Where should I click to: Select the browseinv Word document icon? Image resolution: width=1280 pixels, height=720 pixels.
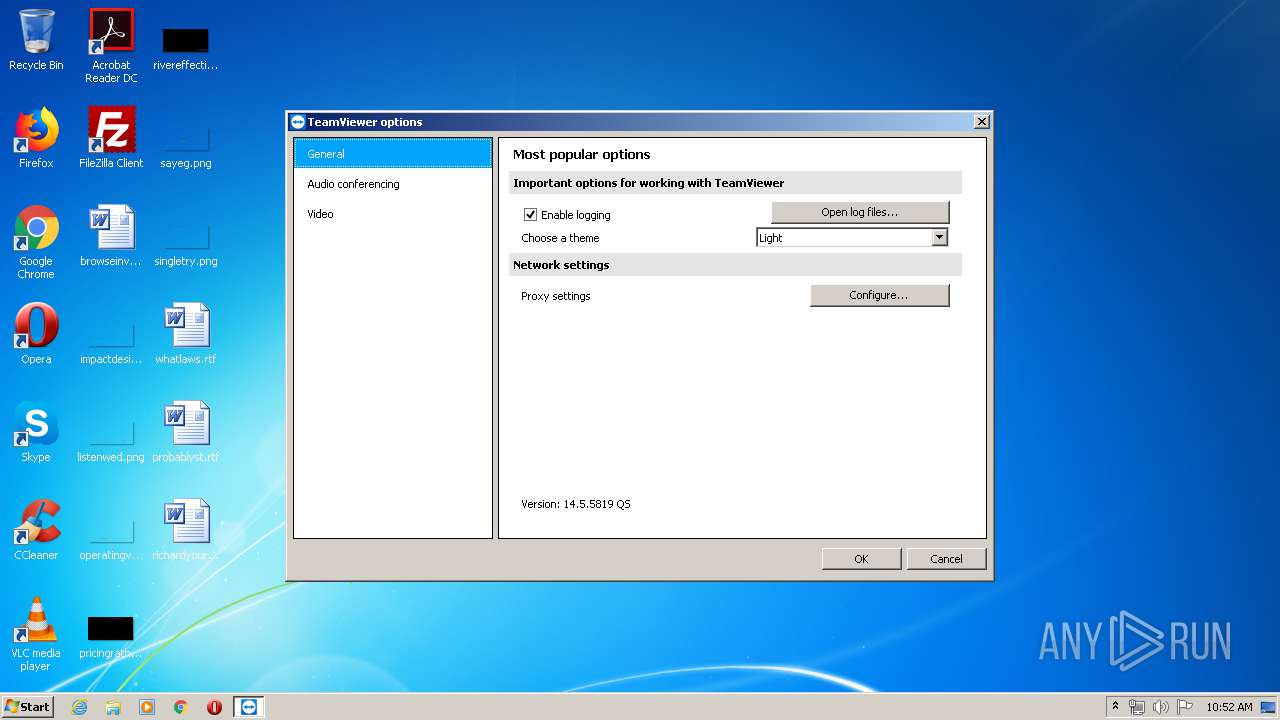[111, 236]
